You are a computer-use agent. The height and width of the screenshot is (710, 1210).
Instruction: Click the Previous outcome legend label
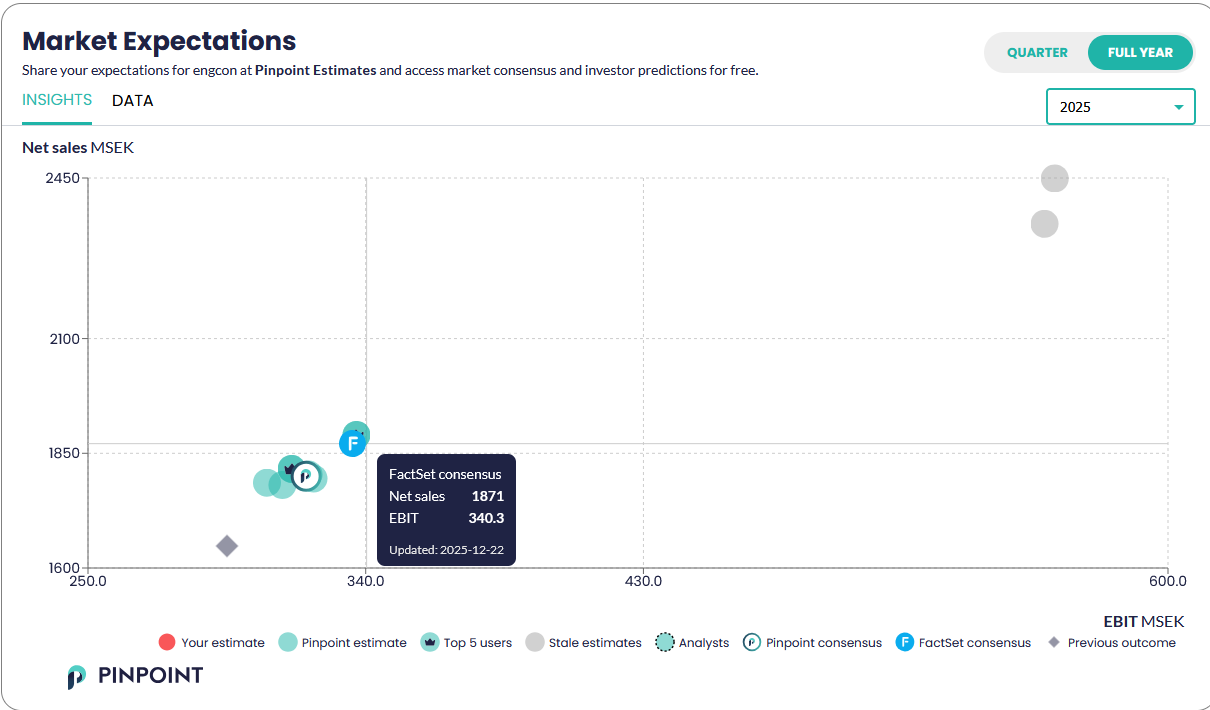click(x=1121, y=643)
